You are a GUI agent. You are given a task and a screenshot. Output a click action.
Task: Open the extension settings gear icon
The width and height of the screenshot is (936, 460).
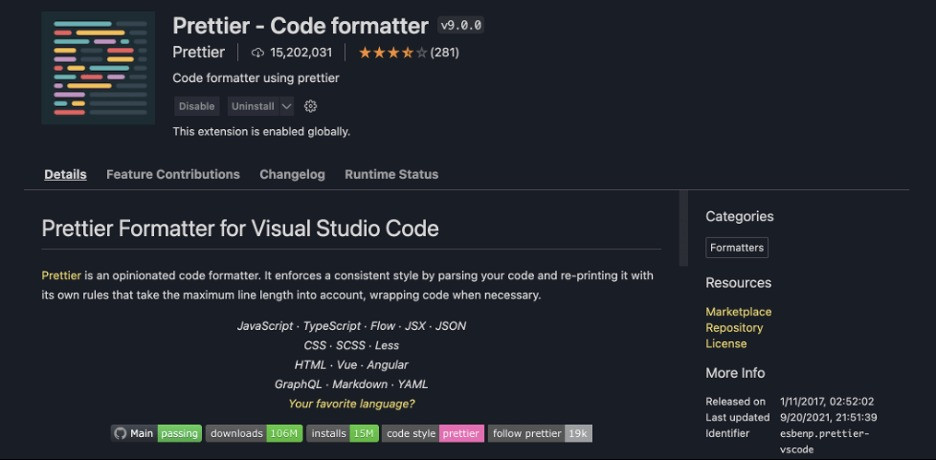pos(310,106)
